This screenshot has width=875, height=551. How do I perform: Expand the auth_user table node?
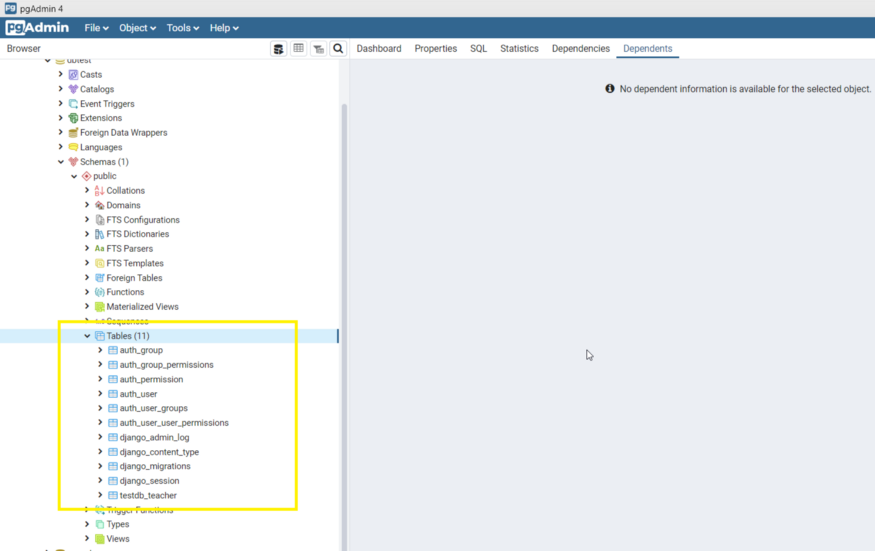[x=100, y=394]
